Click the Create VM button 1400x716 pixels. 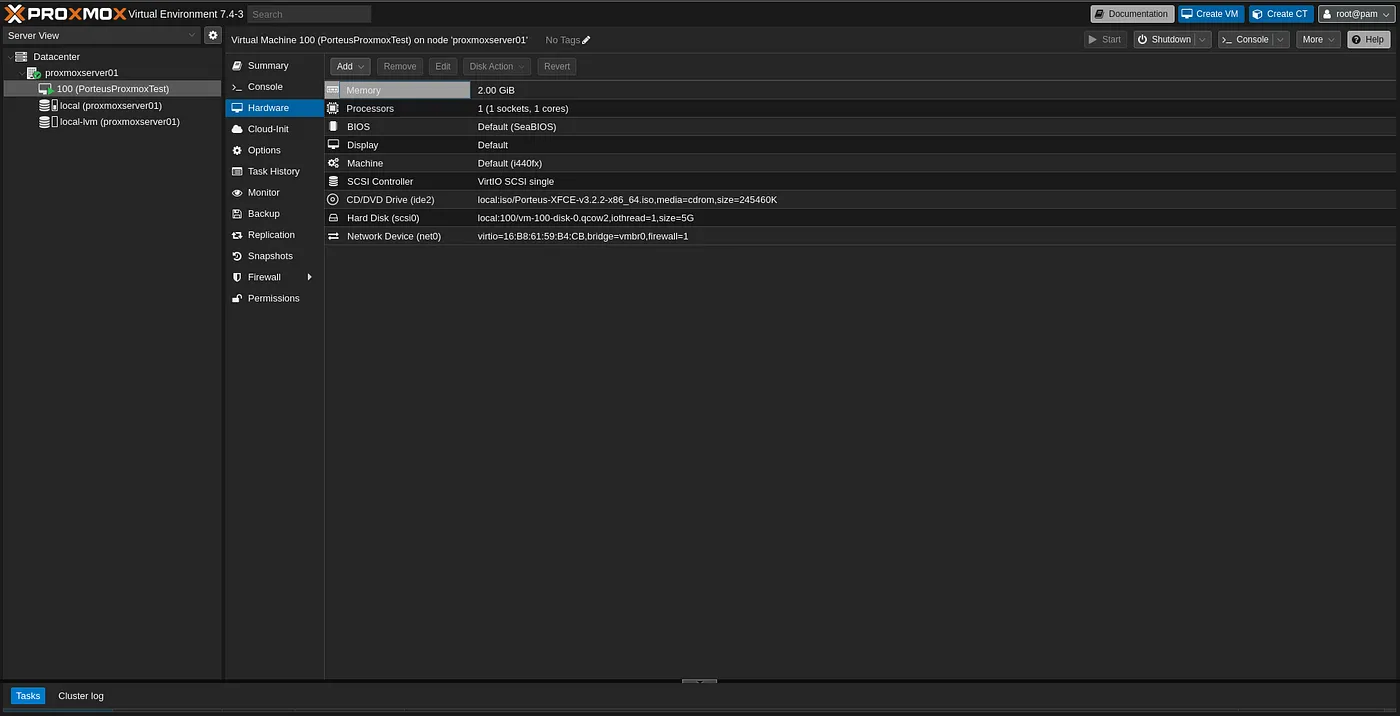(x=1210, y=14)
